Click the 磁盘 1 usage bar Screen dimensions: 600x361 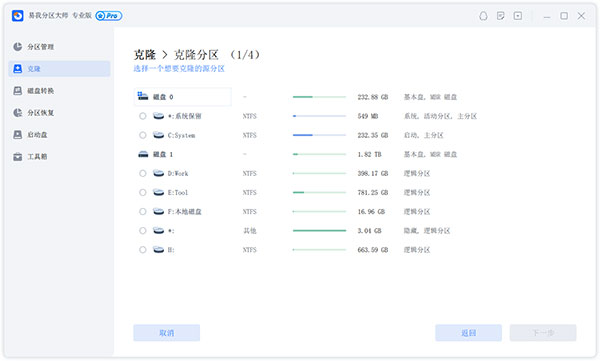[x=319, y=154]
